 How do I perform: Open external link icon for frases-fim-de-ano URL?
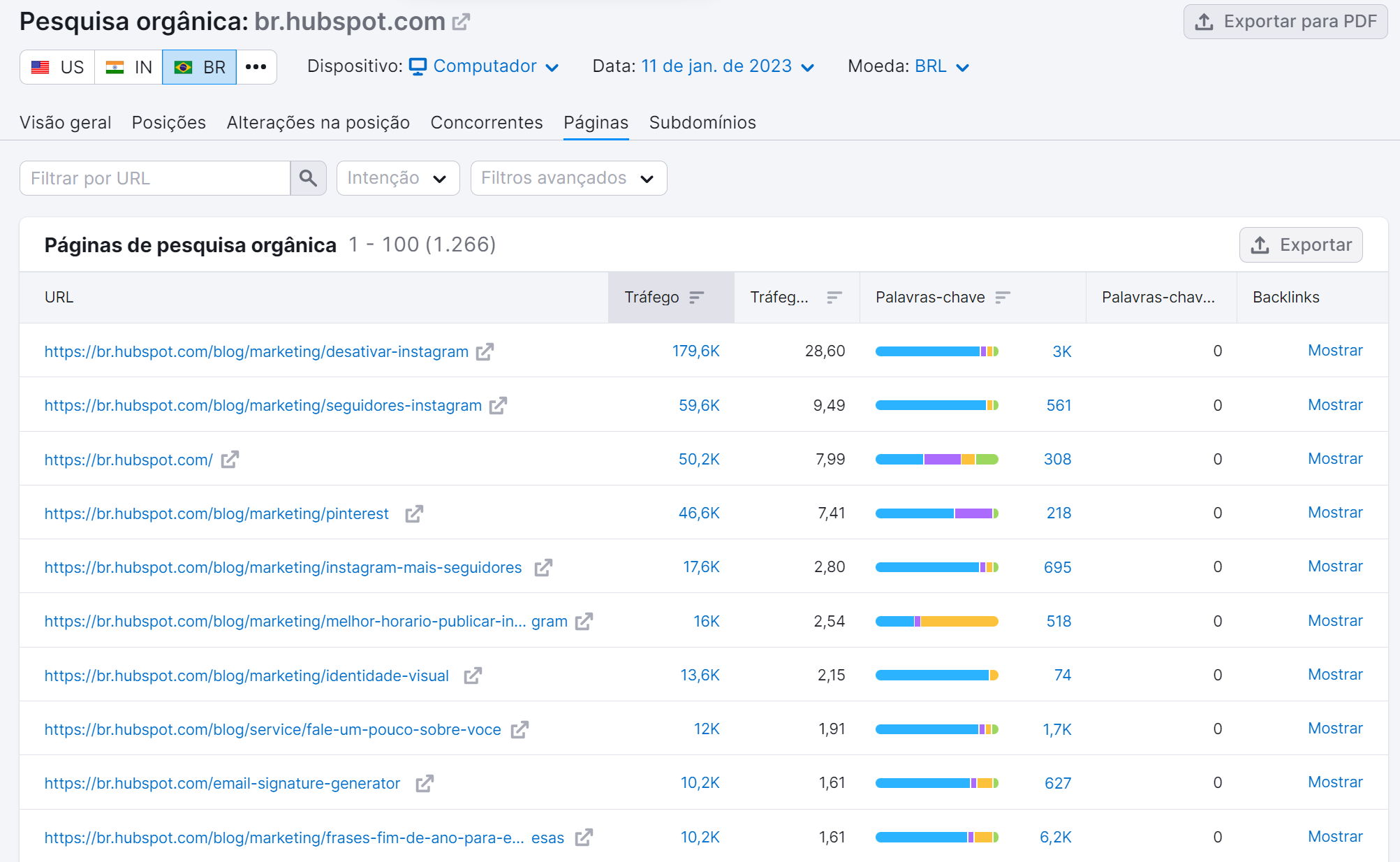tap(584, 837)
